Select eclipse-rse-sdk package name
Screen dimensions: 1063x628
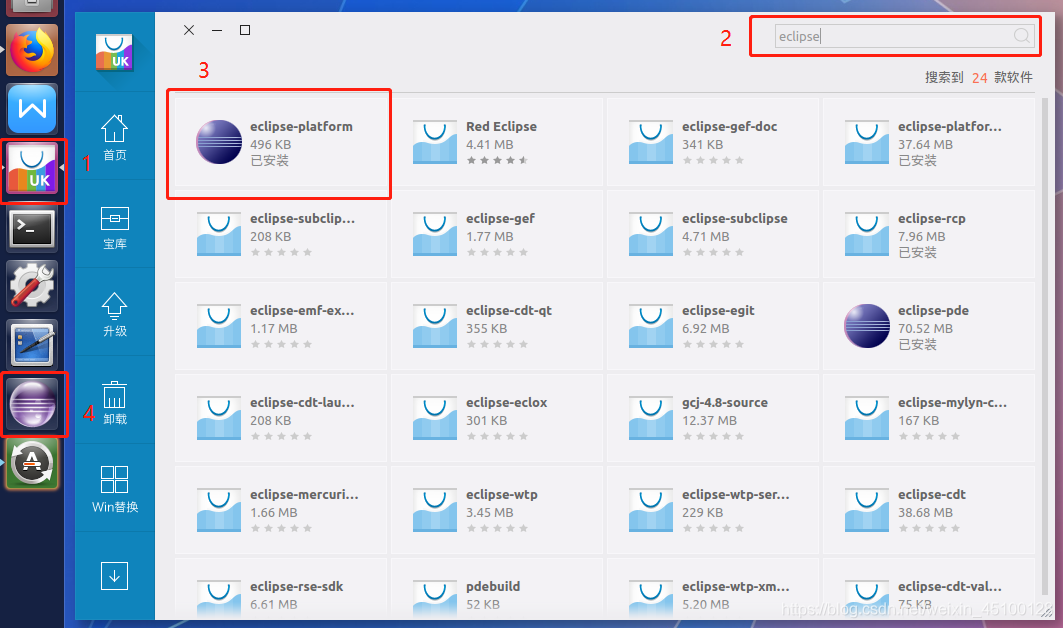(x=296, y=586)
